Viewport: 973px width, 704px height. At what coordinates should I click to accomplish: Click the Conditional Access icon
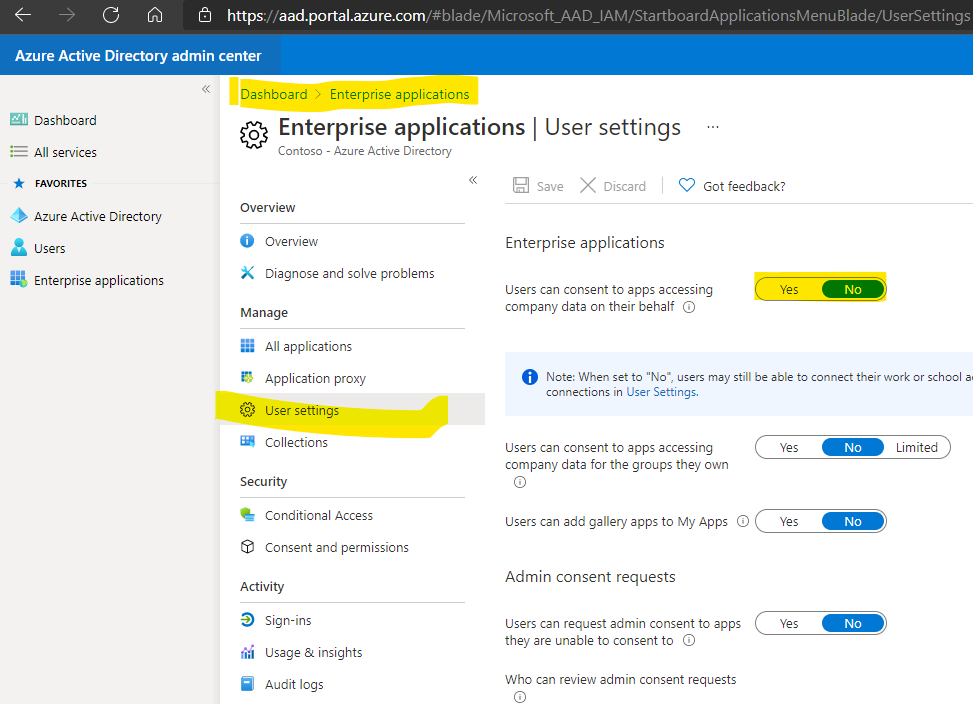tap(247, 515)
